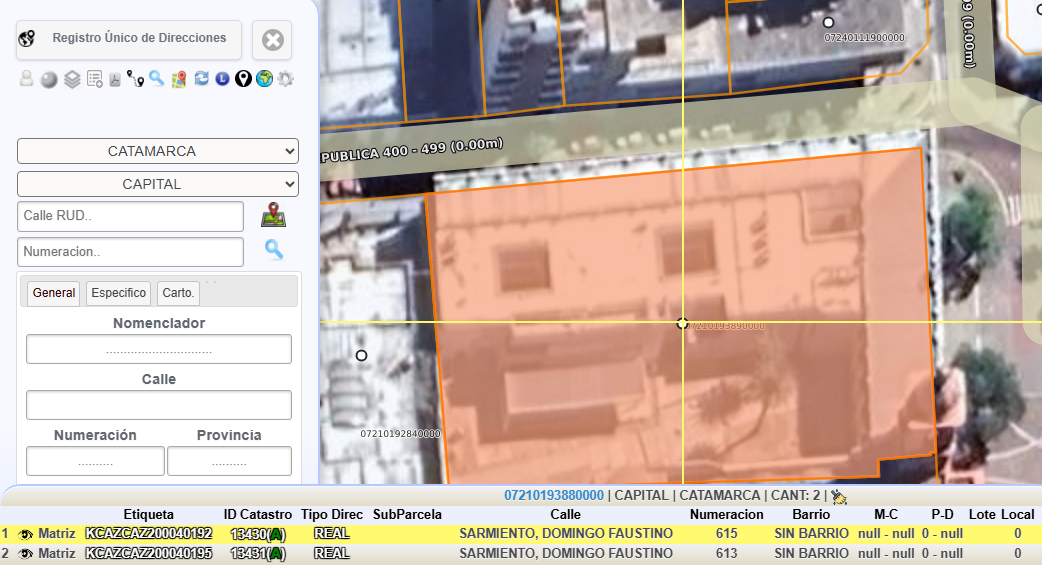1042x565 pixels.
Task: Switch to the Carto. tab
Action: tap(178, 293)
